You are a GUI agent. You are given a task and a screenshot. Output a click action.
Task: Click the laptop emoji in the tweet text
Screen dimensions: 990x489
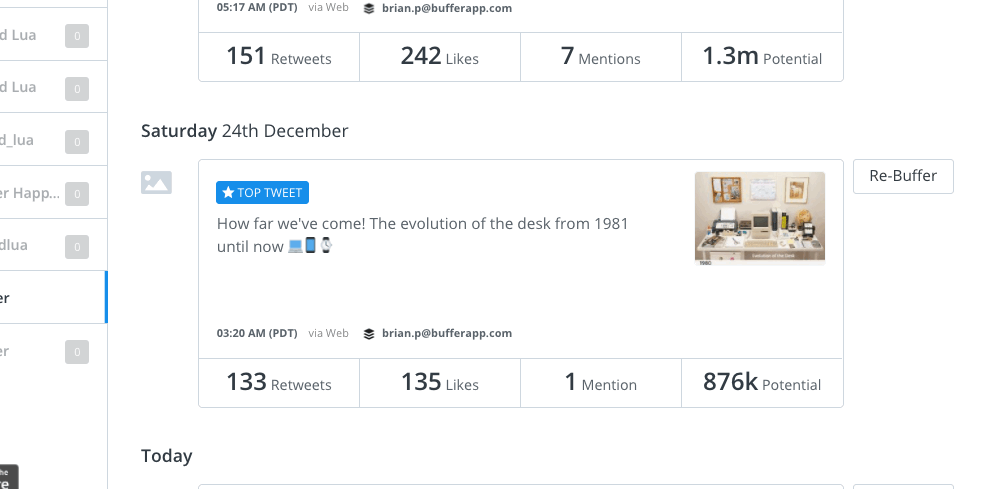[x=295, y=246]
